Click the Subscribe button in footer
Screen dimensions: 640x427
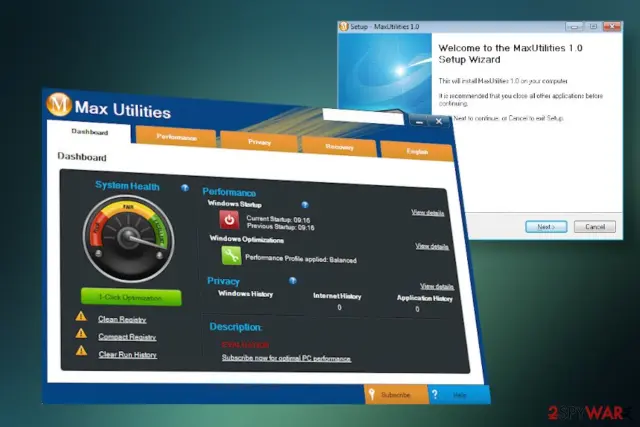(x=396, y=395)
